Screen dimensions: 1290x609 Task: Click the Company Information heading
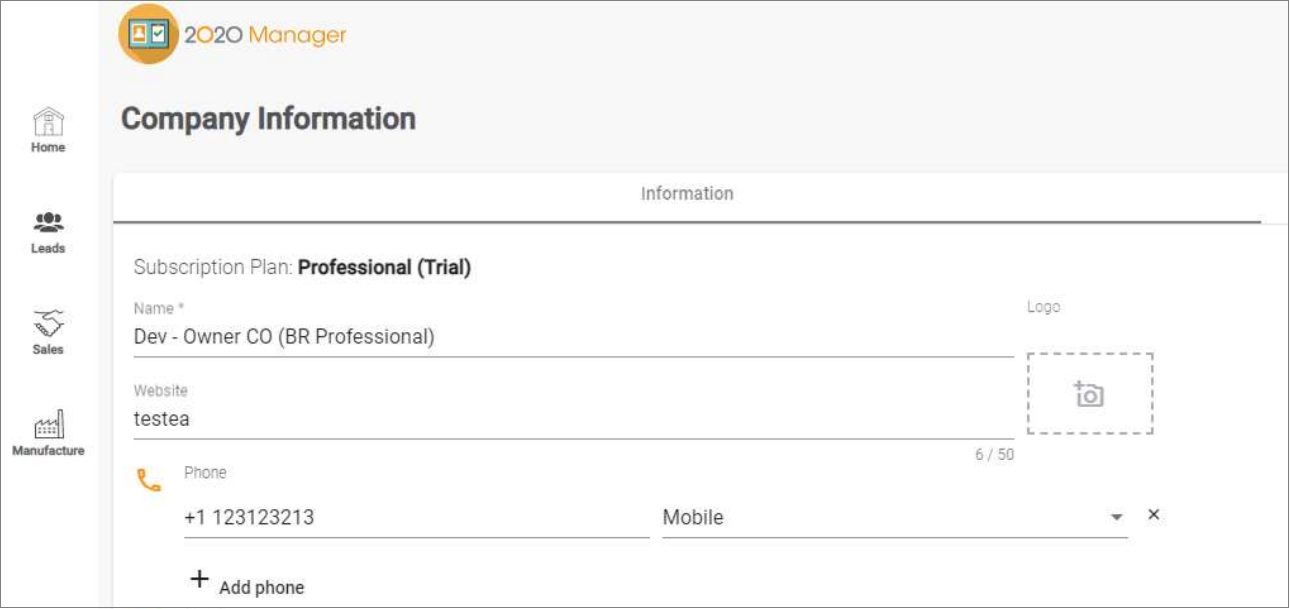(x=268, y=119)
